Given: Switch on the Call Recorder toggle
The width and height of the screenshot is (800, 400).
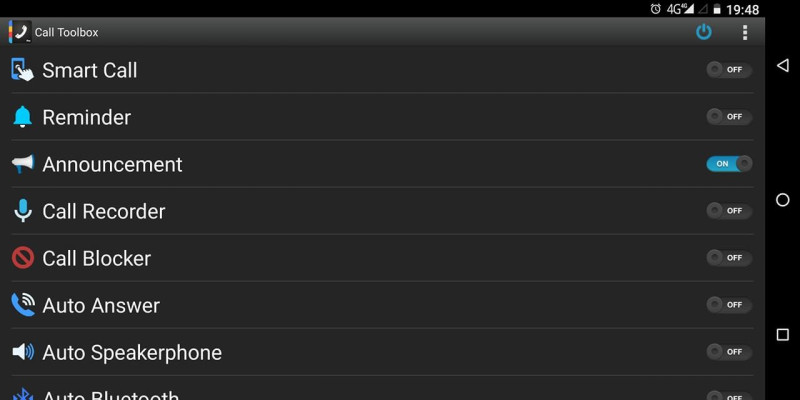Looking at the screenshot, I should click(x=729, y=211).
